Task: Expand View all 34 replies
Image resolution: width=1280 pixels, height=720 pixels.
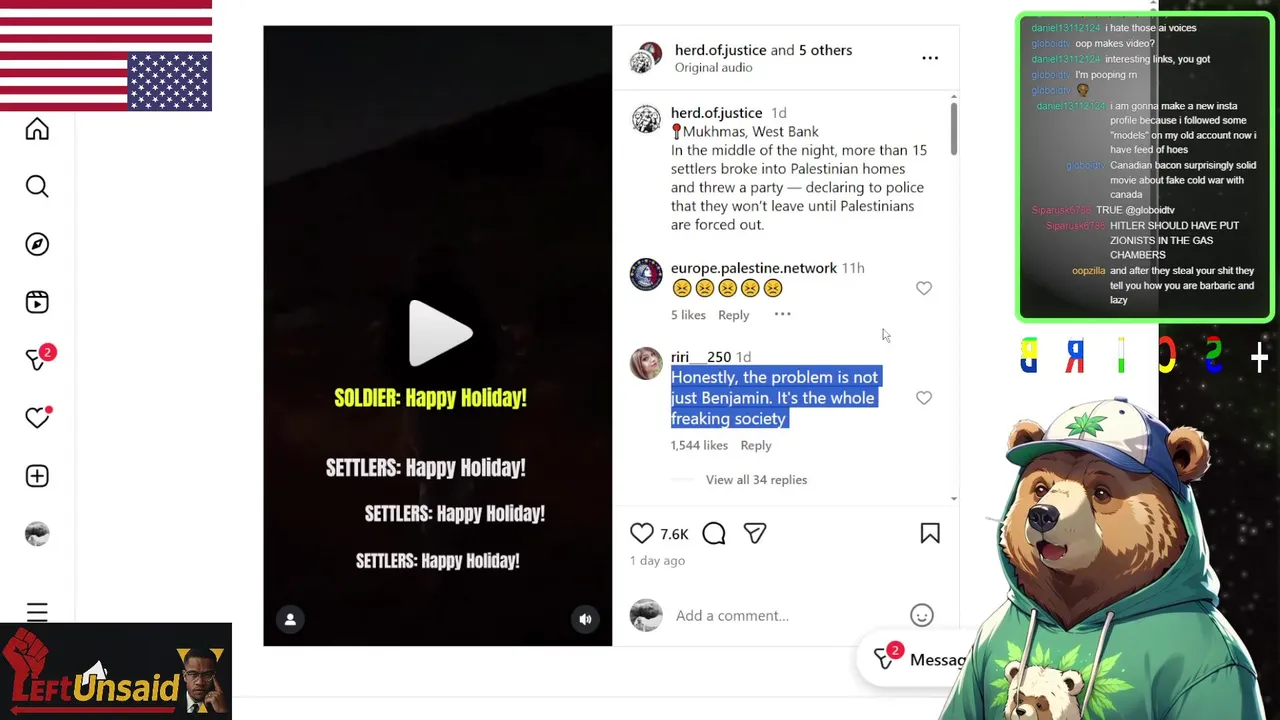Action: point(756,480)
